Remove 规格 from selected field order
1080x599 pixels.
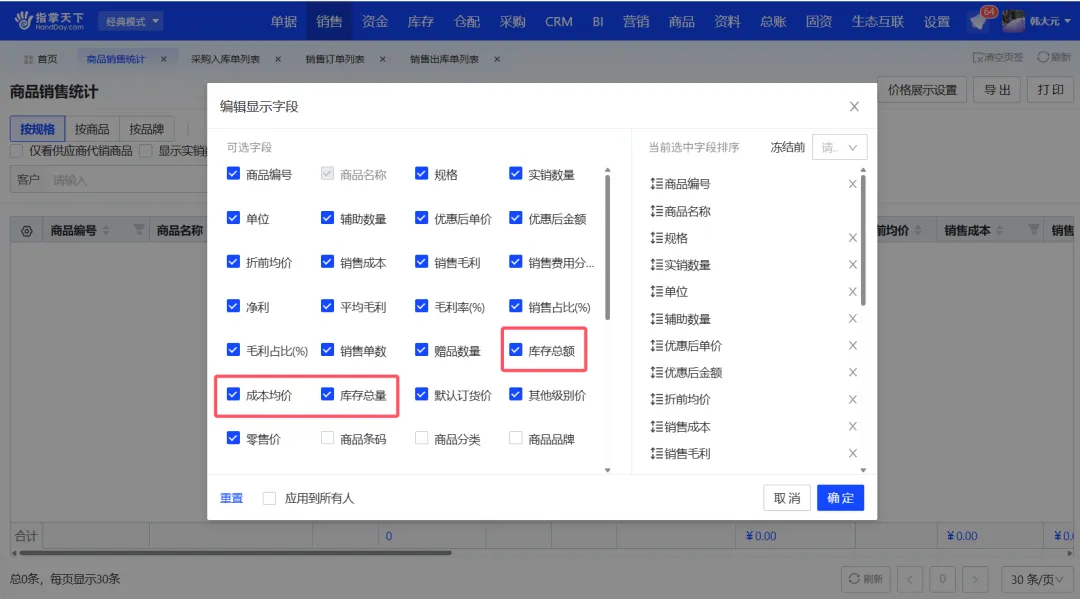[853, 238]
